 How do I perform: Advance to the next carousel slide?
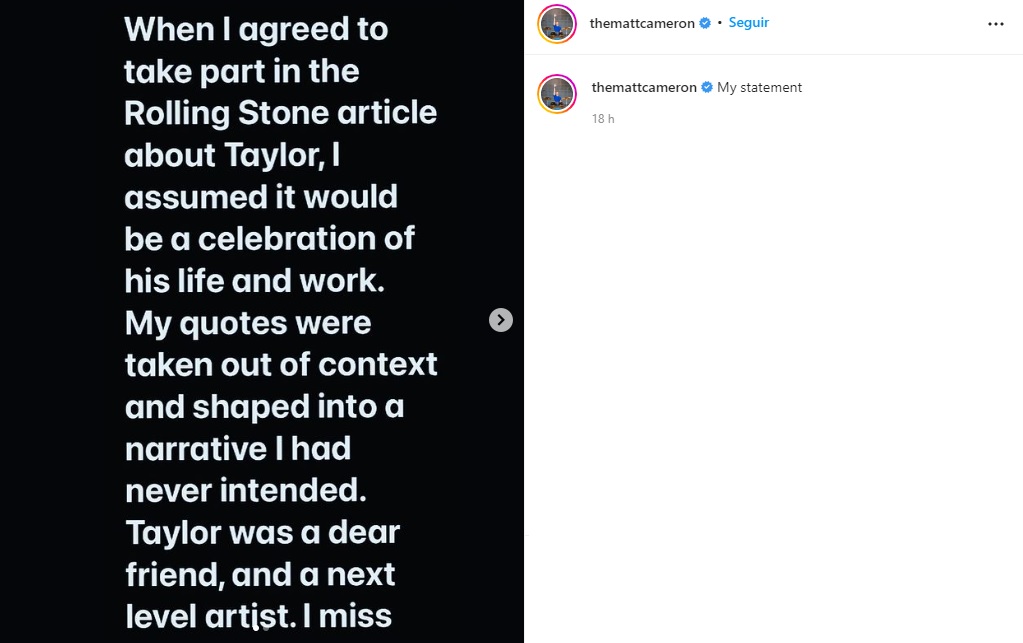tap(501, 320)
